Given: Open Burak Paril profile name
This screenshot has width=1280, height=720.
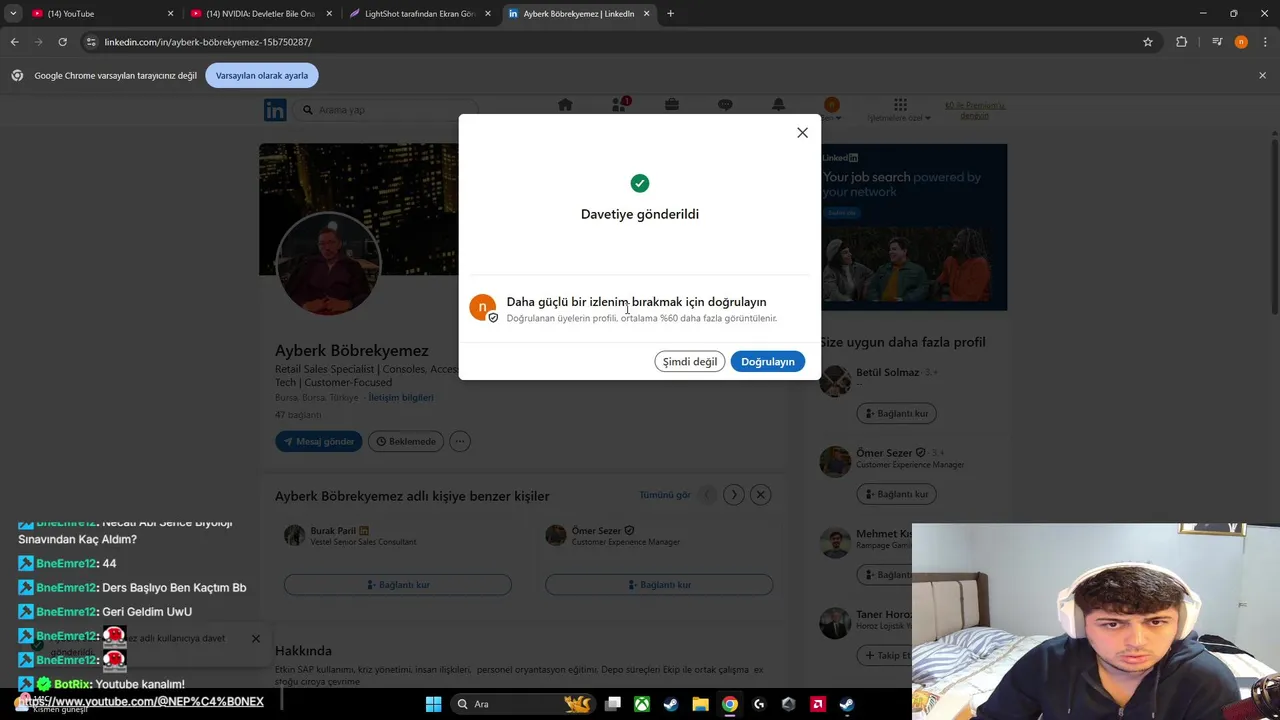Looking at the screenshot, I should tap(333, 531).
